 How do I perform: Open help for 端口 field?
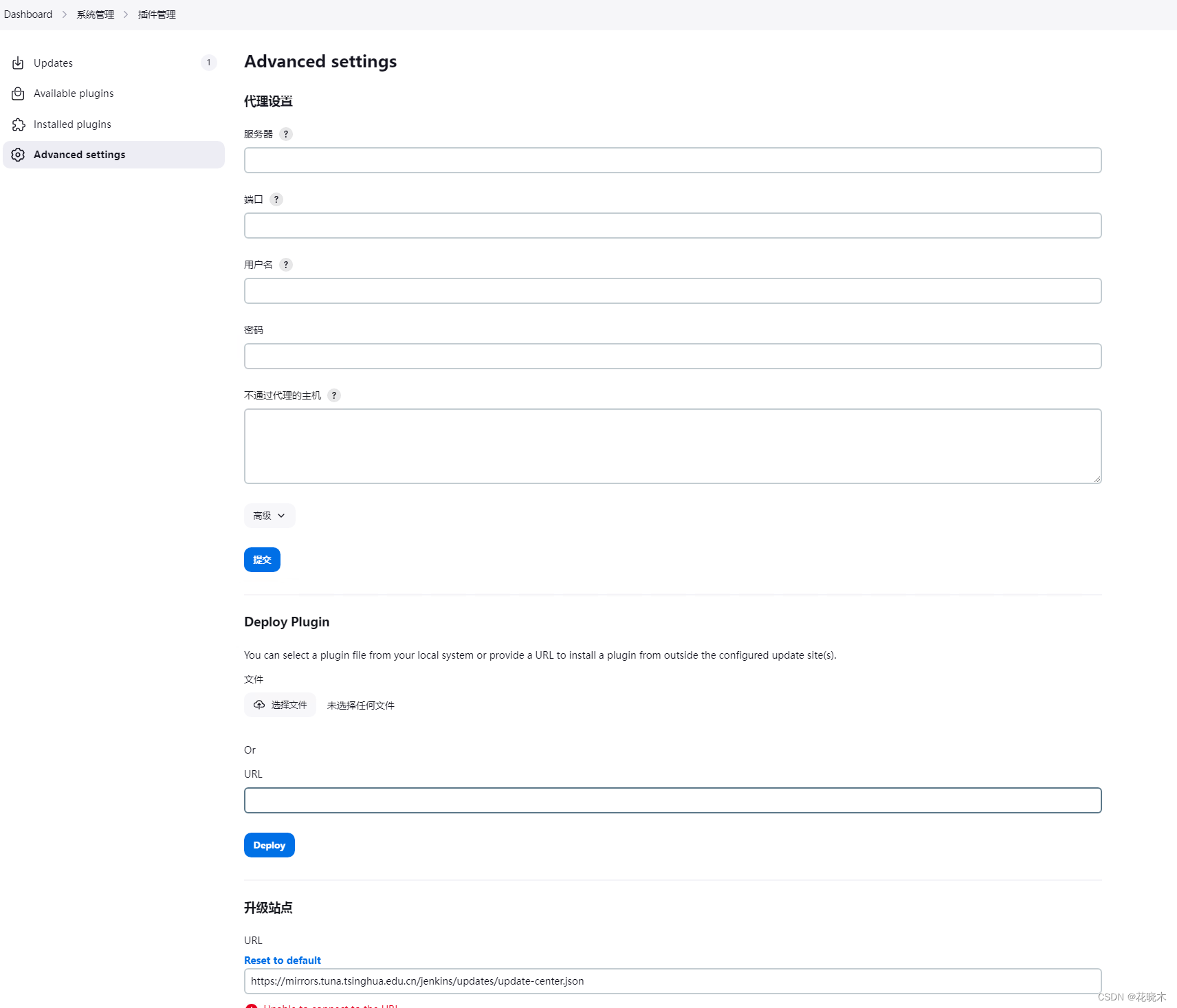tap(276, 199)
